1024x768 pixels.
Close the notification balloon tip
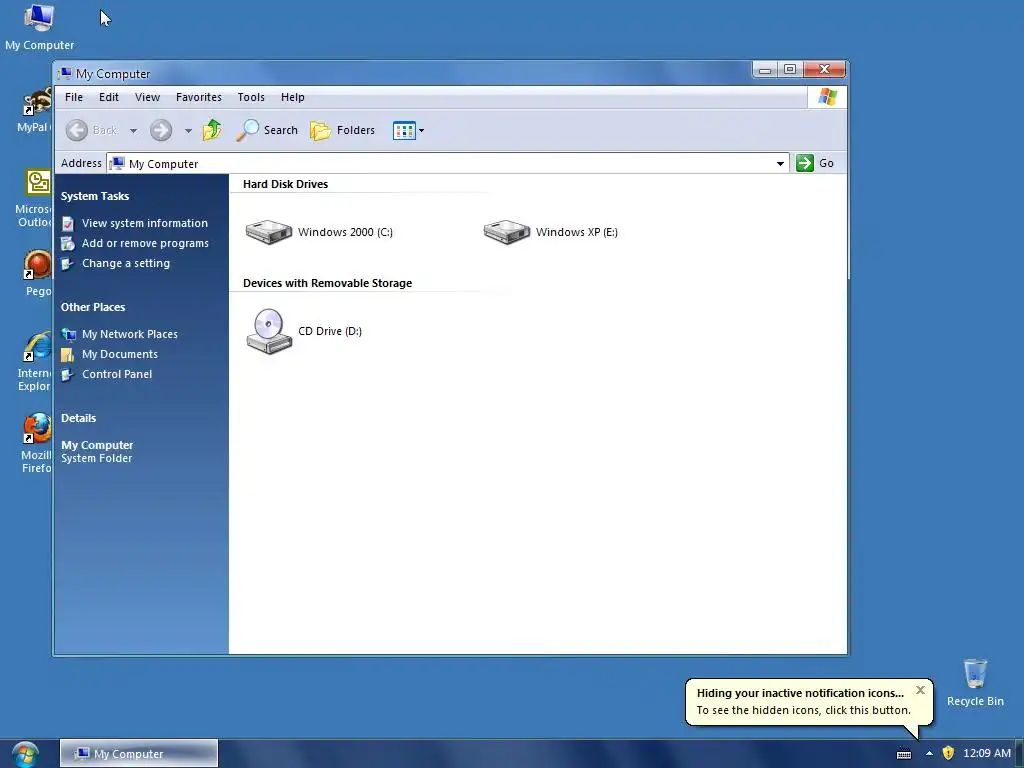point(920,690)
